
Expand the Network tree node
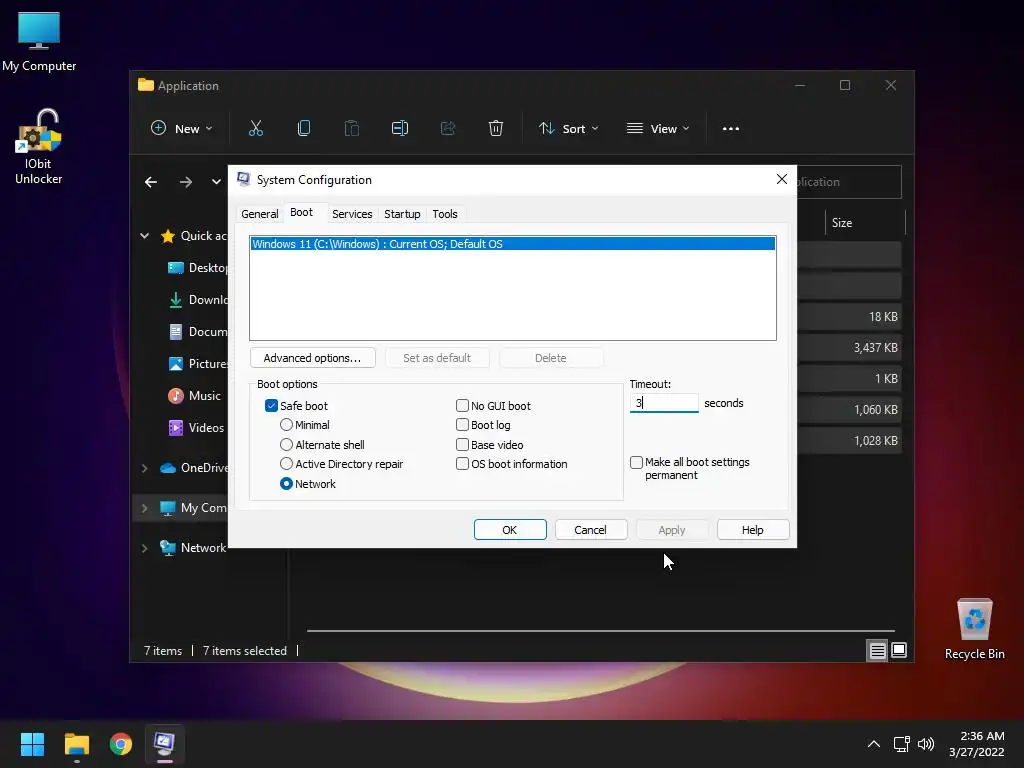[145, 549]
